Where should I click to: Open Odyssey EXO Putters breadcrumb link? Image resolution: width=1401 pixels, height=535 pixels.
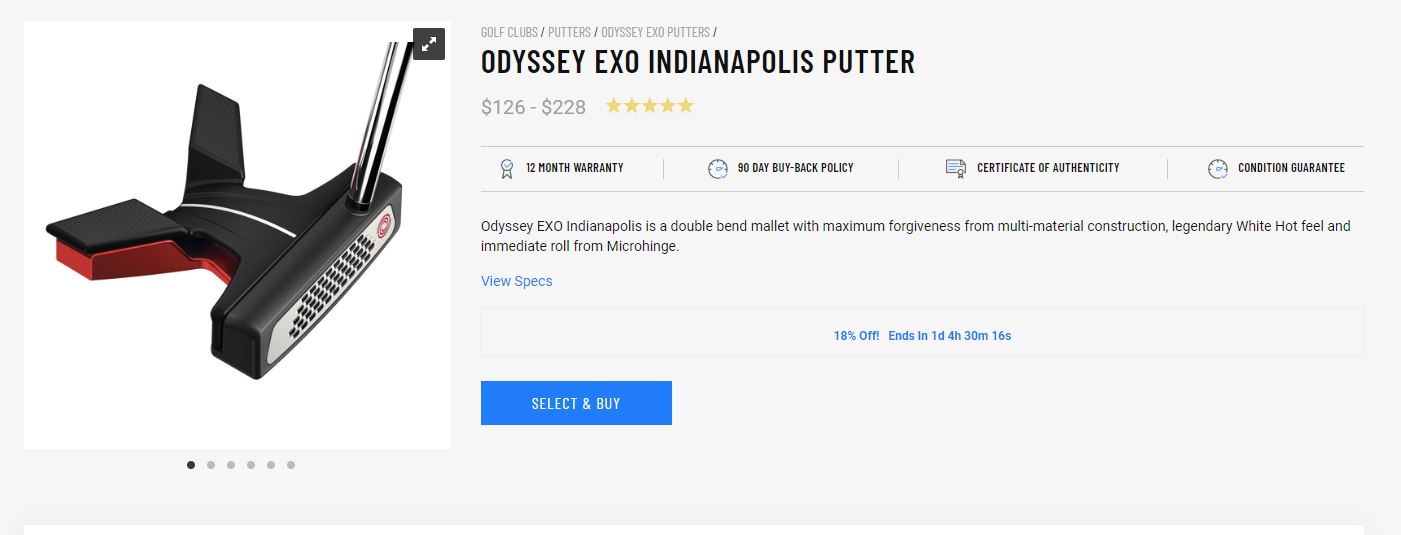pyautogui.click(x=655, y=32)
